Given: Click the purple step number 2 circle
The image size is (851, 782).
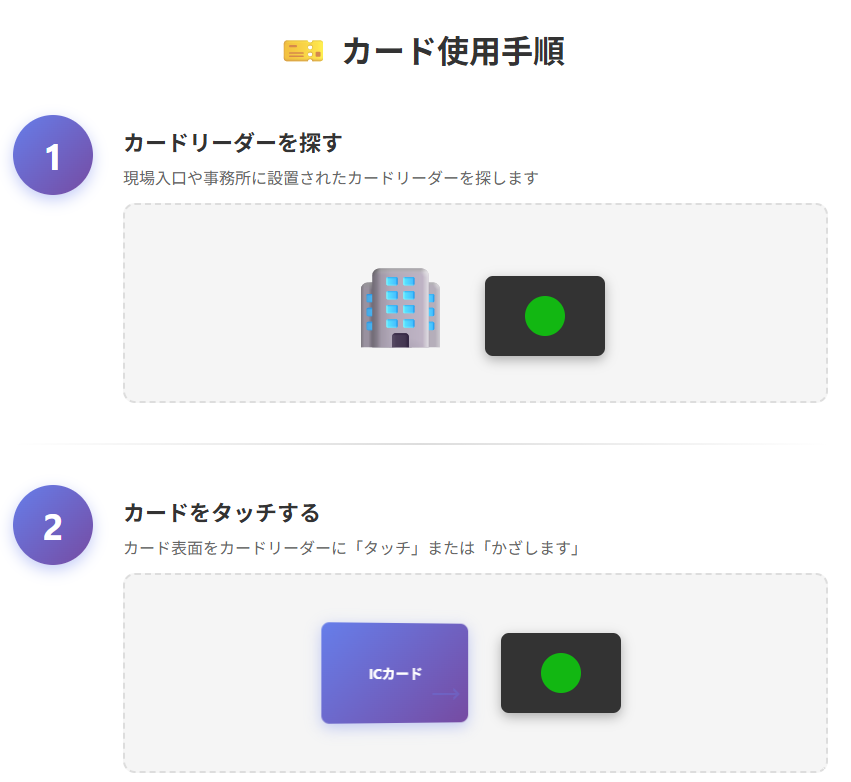Looking at the screenshot, I should point(53,526).
